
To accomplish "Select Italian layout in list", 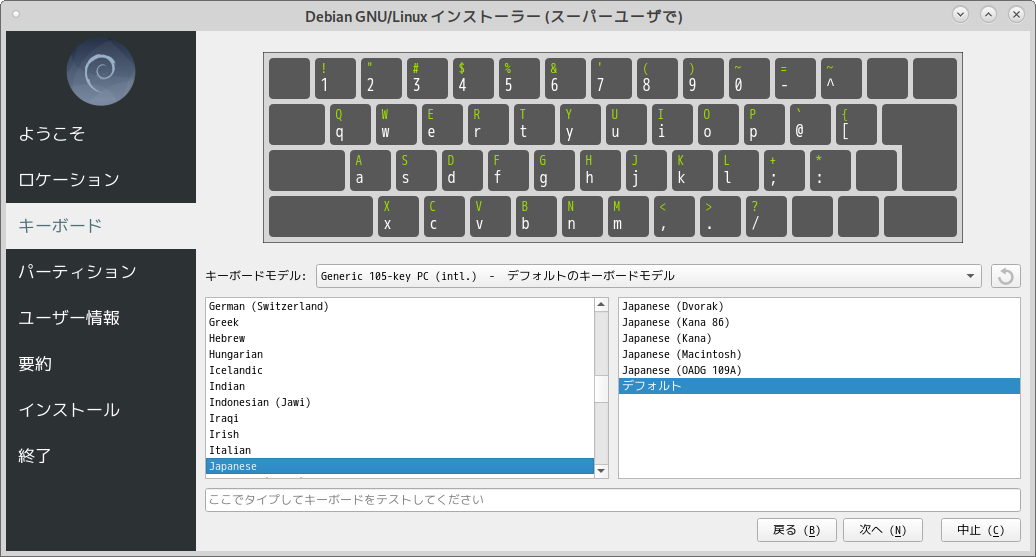I will 400,451.
